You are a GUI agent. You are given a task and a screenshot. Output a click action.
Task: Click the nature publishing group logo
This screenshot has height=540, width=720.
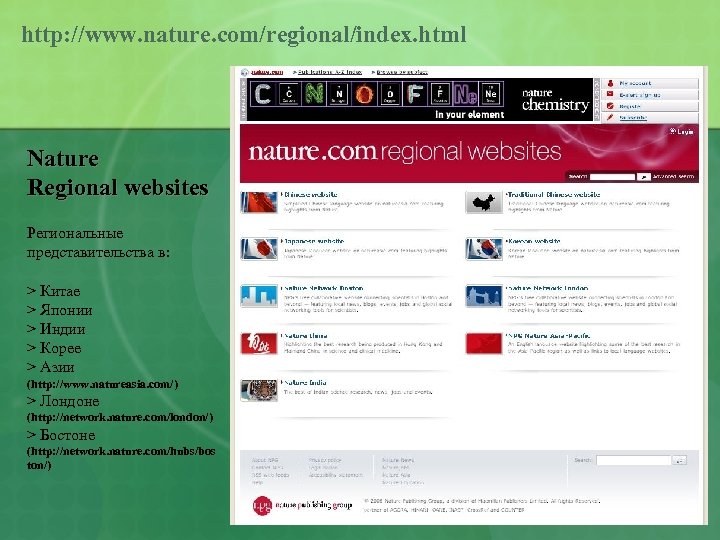303,506
